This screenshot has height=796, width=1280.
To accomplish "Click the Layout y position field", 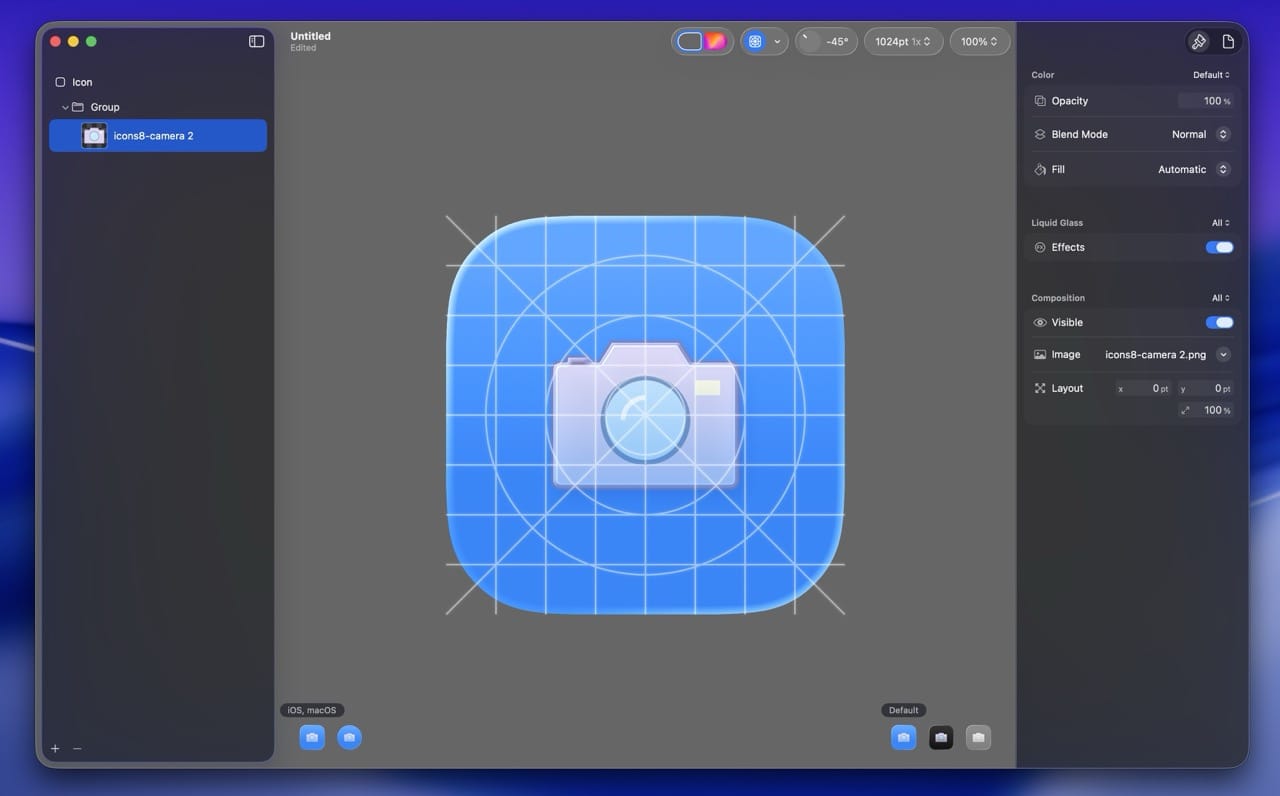I will click(x=1205, y=388).
